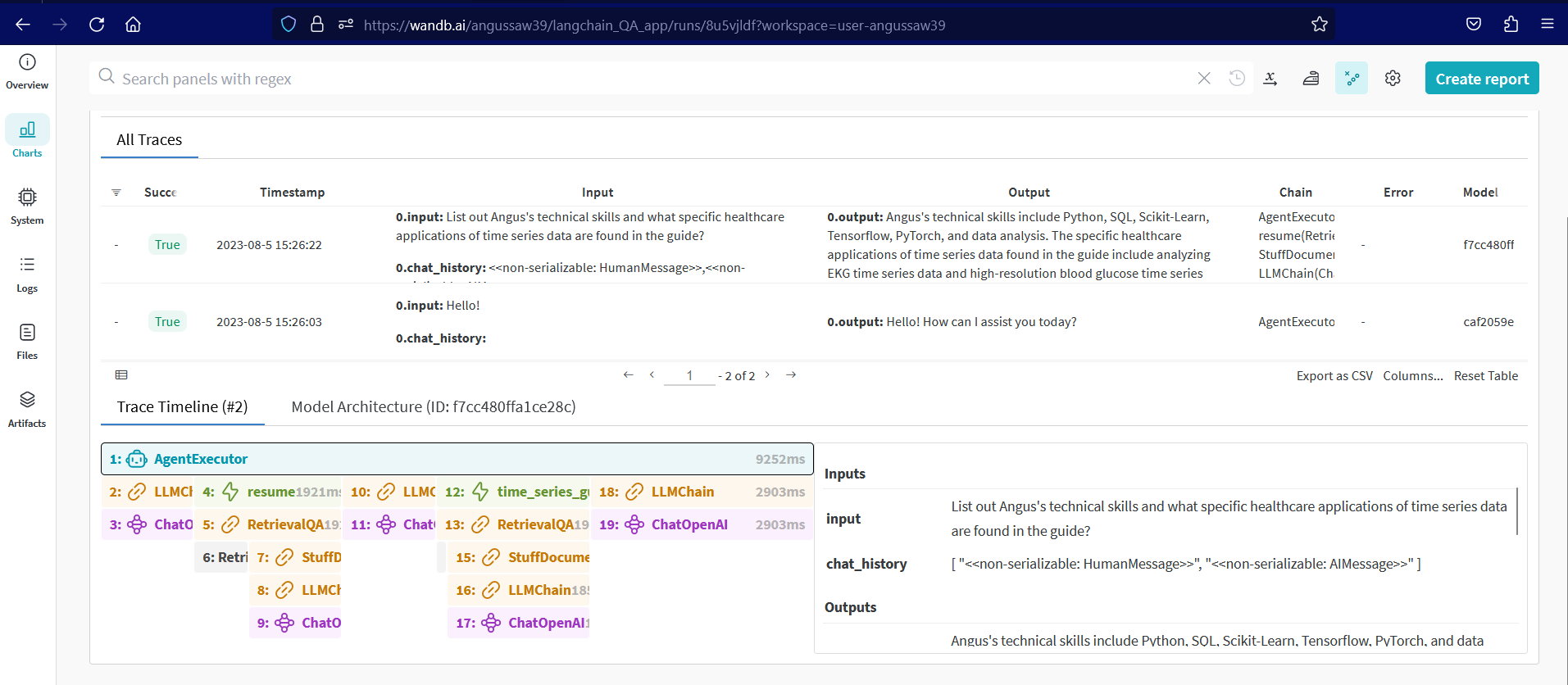Open the workspace settings gear
The height and width of the screenshot is (685, 1568).
point(1393,79)
